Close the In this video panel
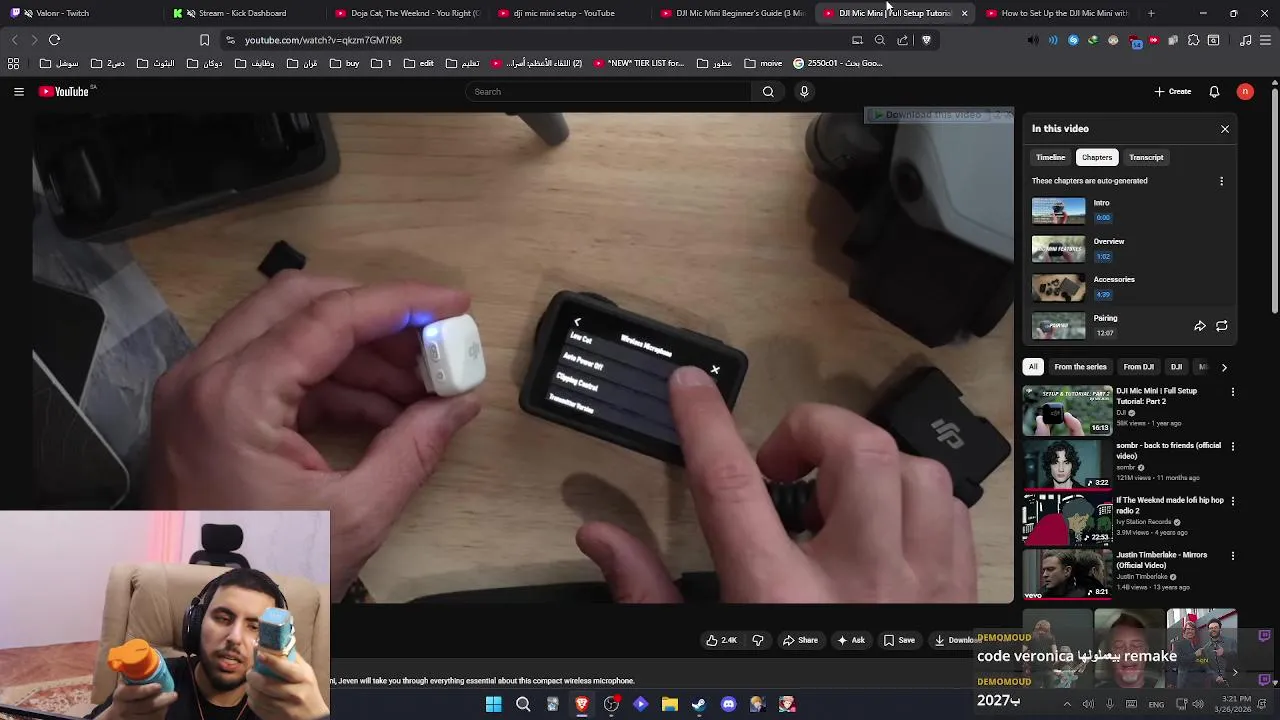The image size is (1280, 720). click(1225, 129)
